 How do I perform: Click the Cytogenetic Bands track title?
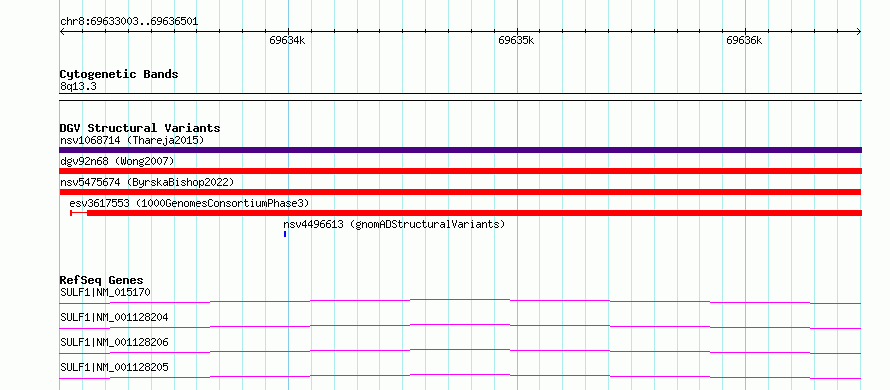(x=119, y=74)
